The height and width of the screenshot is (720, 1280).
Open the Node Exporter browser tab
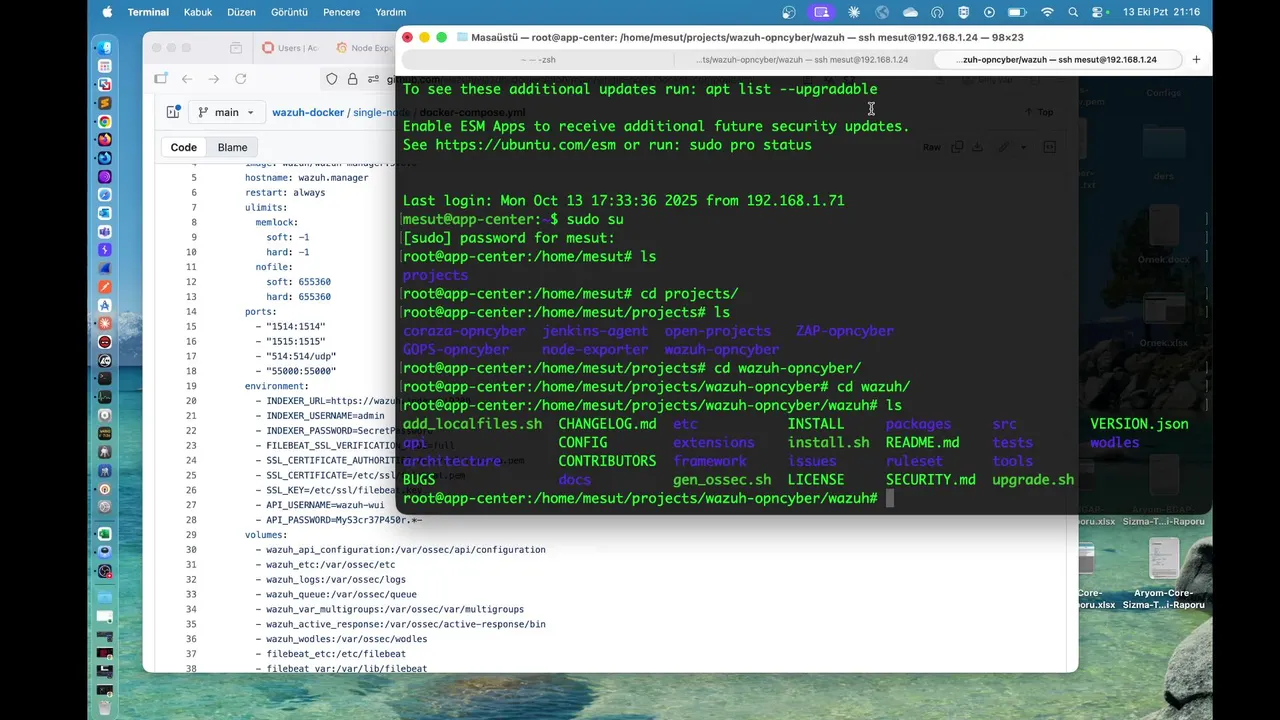[x=365, y=48]
